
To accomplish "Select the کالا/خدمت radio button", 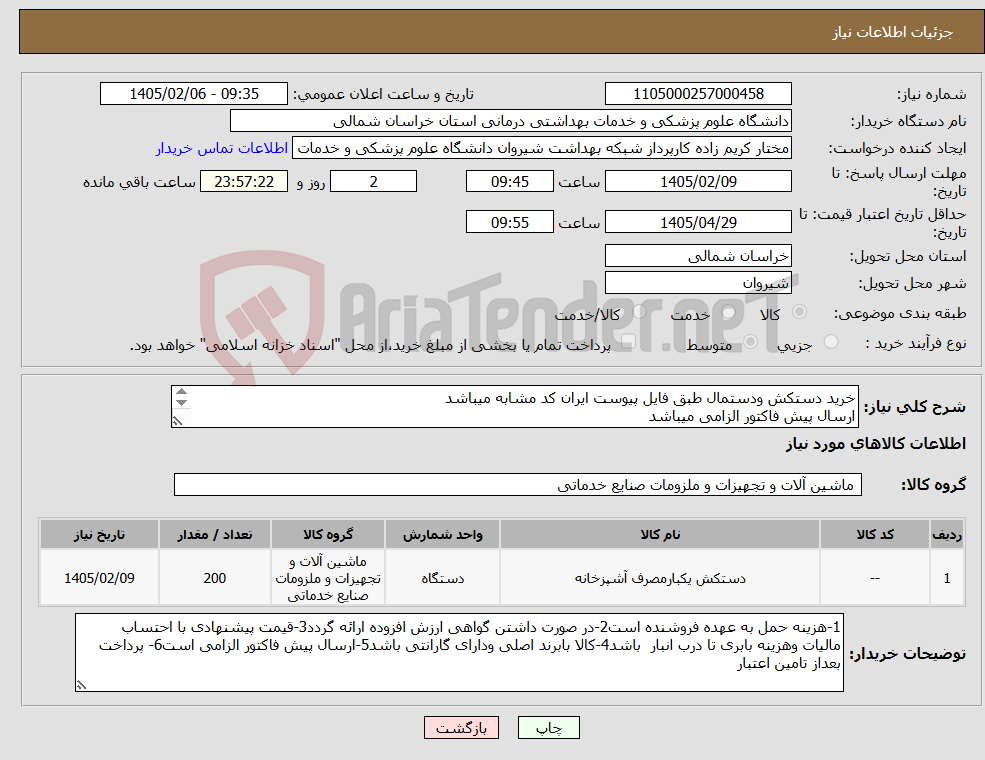I will point(639,312).
